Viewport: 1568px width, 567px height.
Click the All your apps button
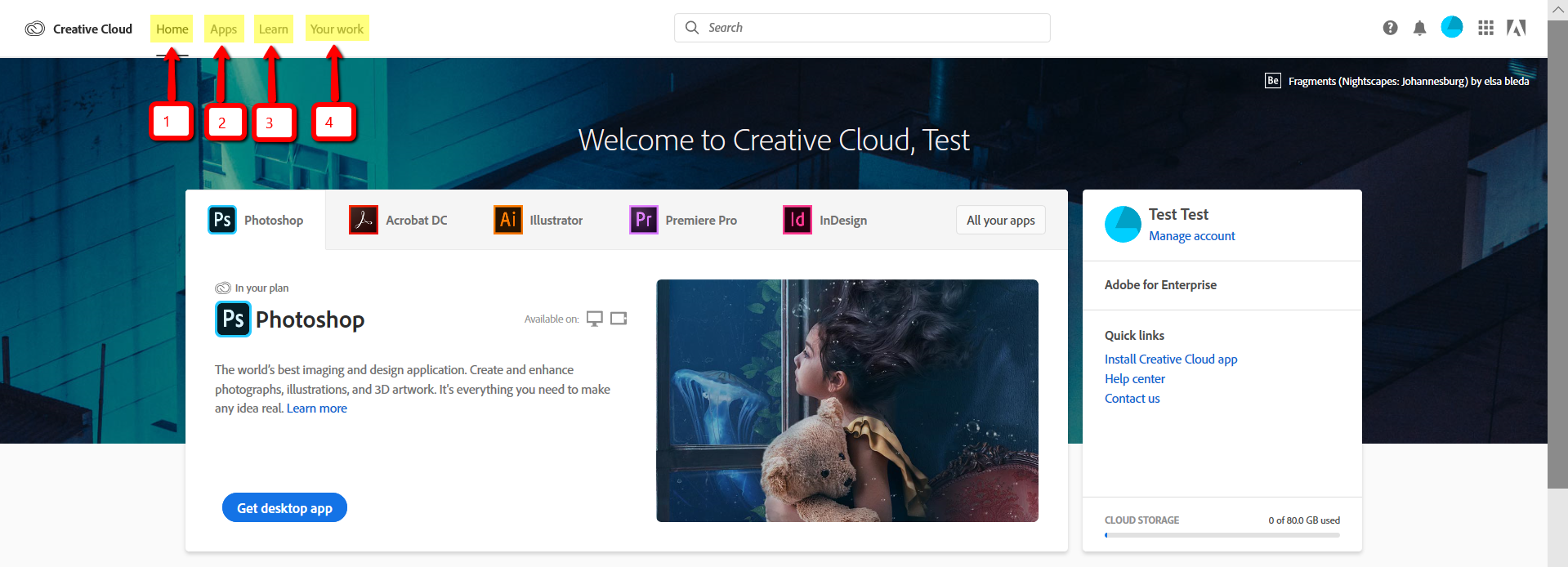pos(1001,220)
